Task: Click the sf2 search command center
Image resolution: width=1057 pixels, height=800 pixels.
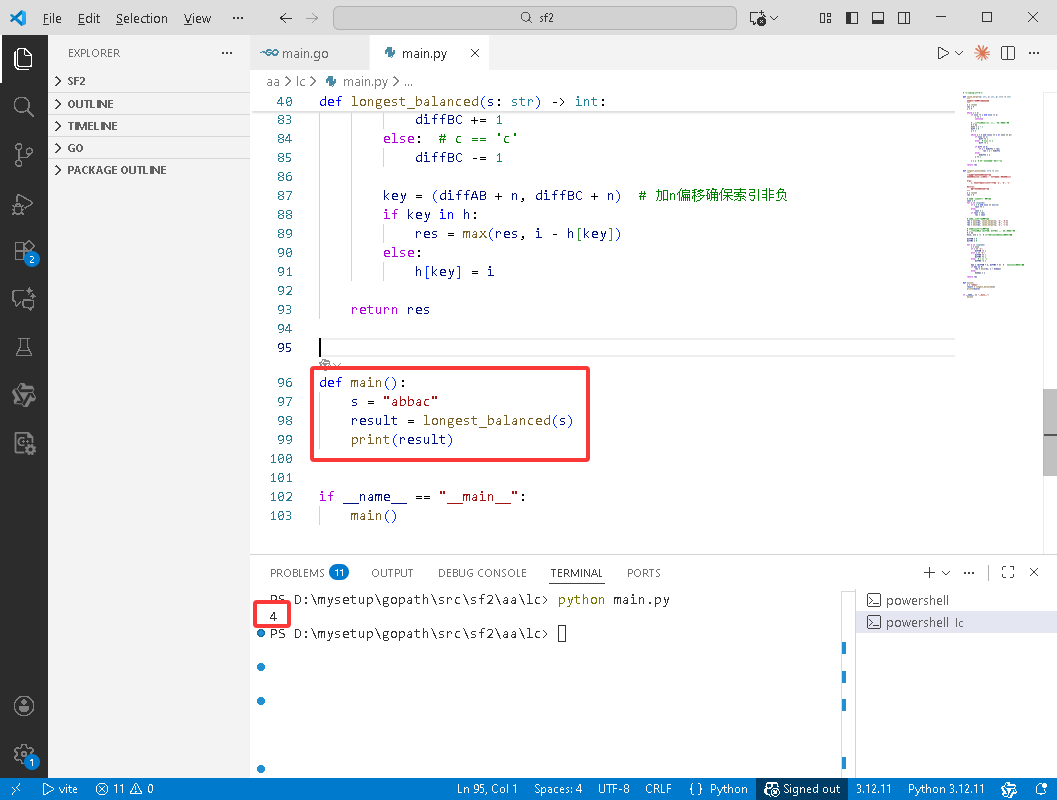Action: 535,18
